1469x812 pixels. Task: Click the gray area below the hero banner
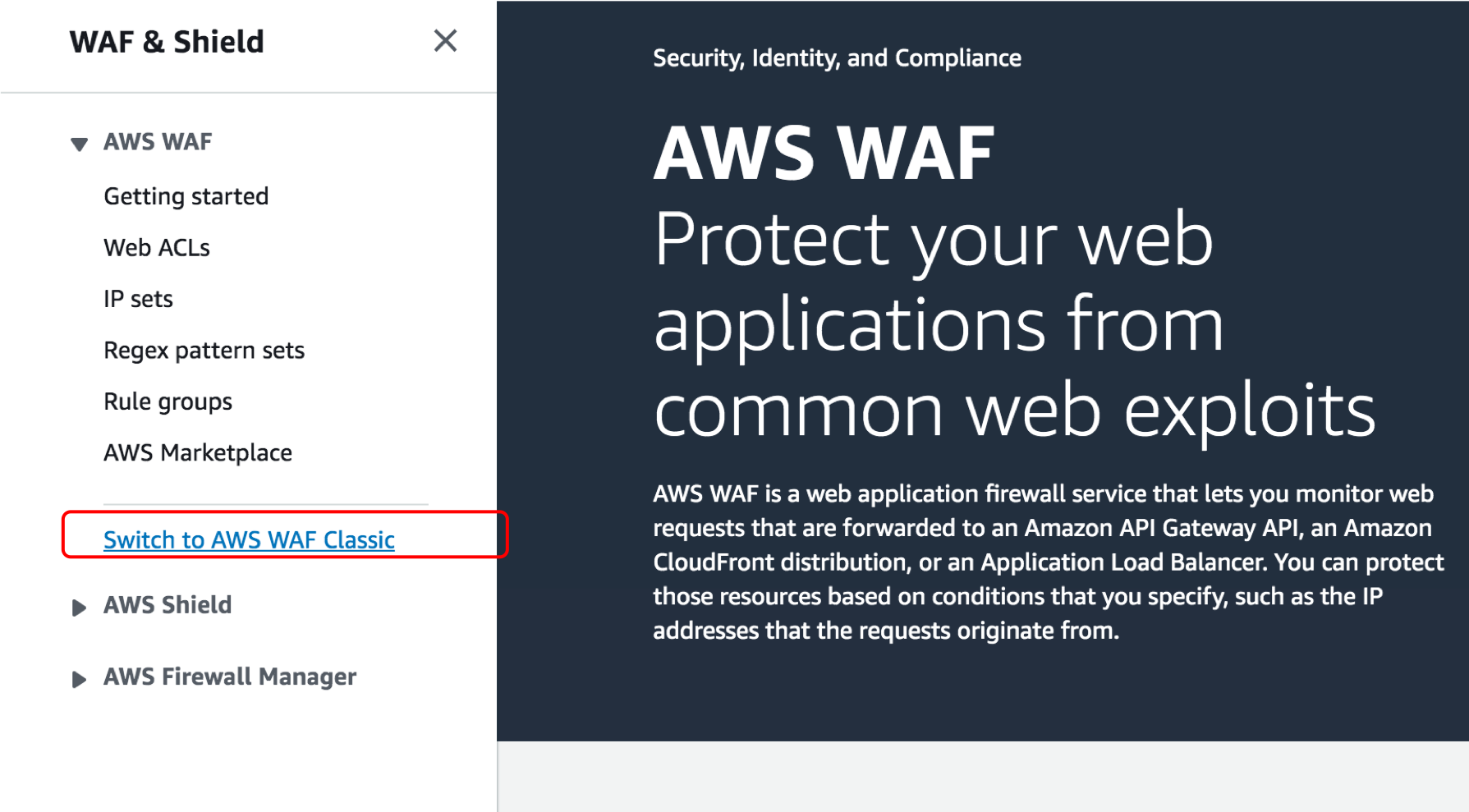[x=982, y=776]
